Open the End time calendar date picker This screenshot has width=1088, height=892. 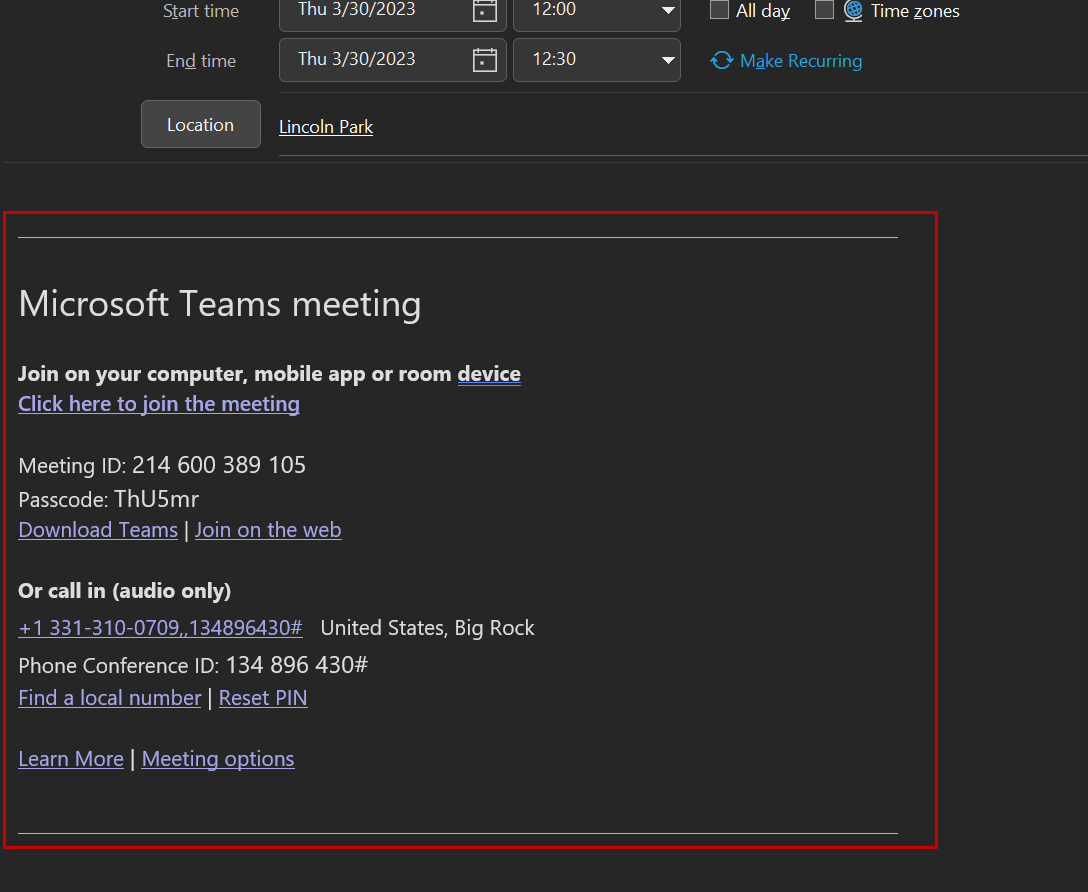(485, 60)
